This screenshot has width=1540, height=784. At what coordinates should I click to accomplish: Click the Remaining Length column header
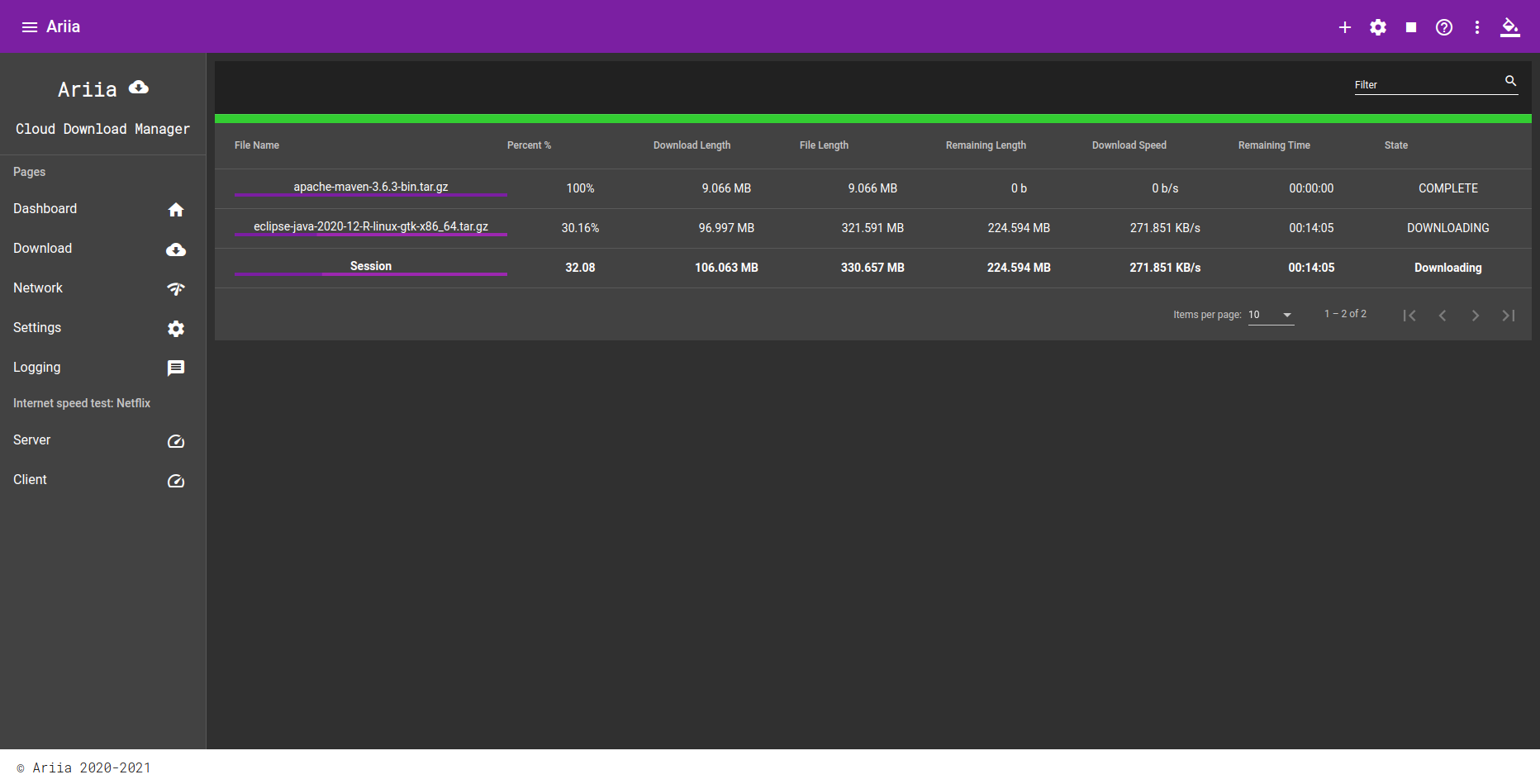tap(986, 145)
